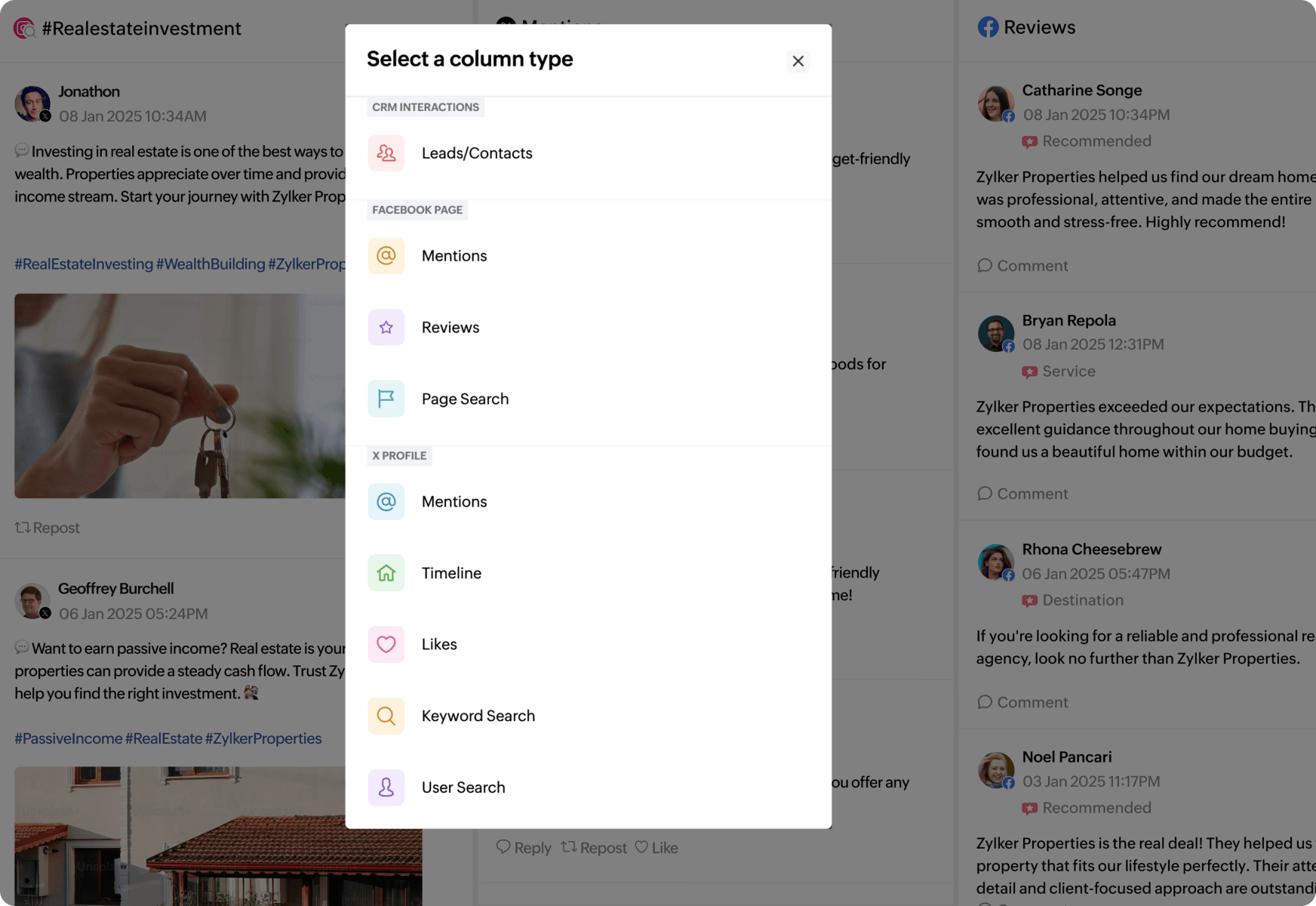Click the Facebook icon beside Reviews heading
Viewport: 1316px width, 906px height.
[988, 27]
